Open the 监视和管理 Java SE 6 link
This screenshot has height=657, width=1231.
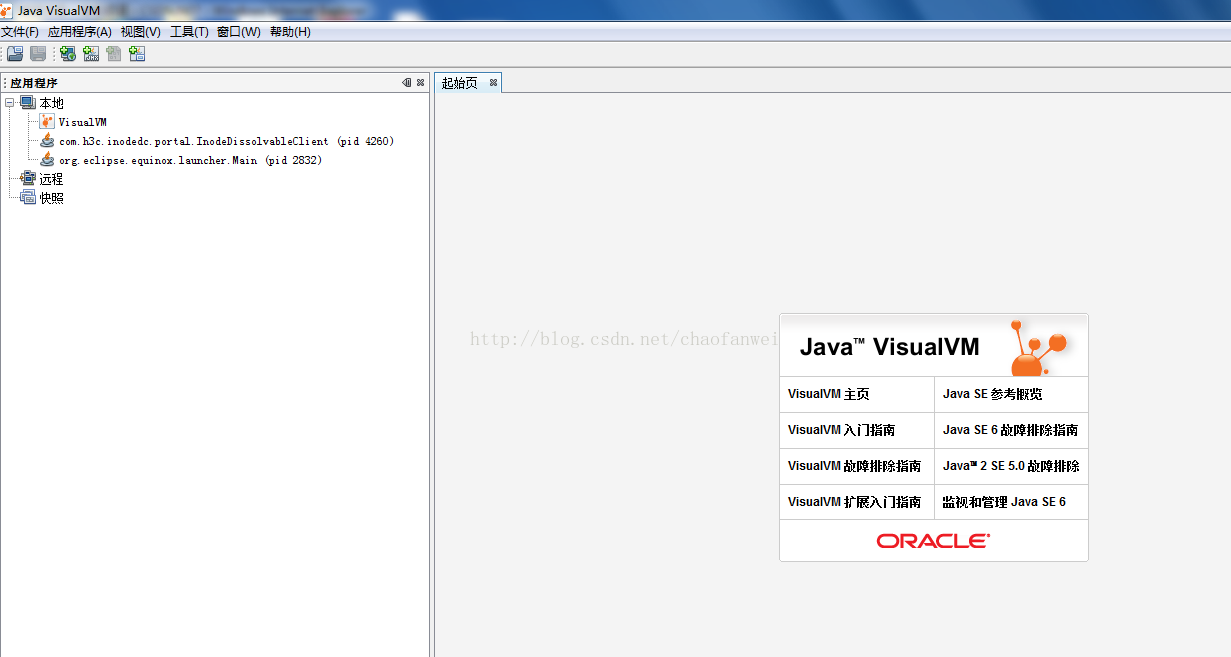click(1004, 502)
